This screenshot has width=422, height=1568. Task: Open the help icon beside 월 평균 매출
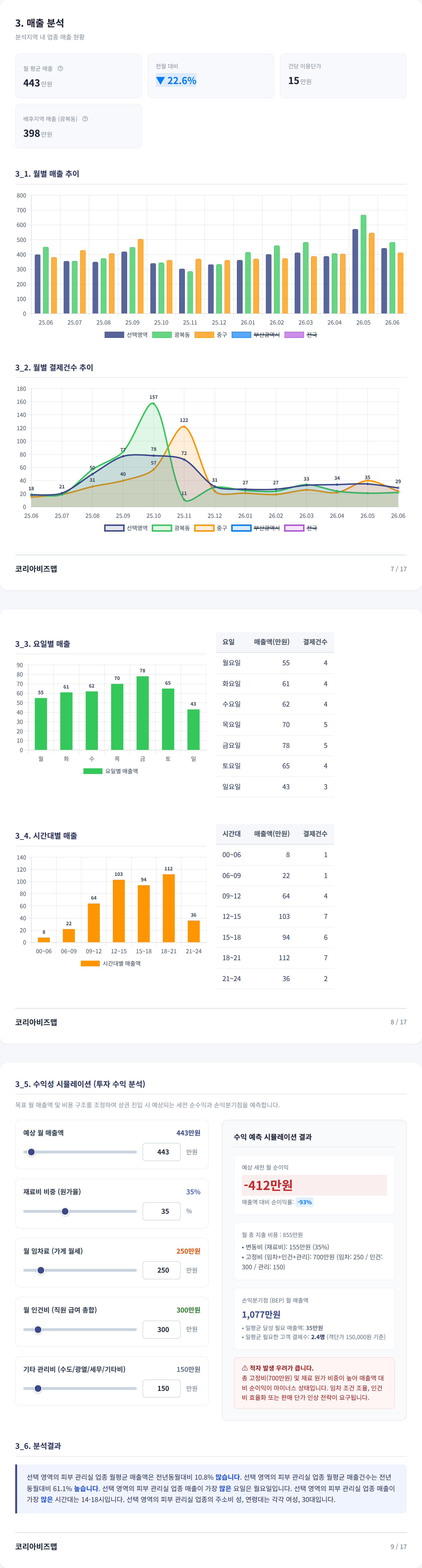(x=60, y=68)
